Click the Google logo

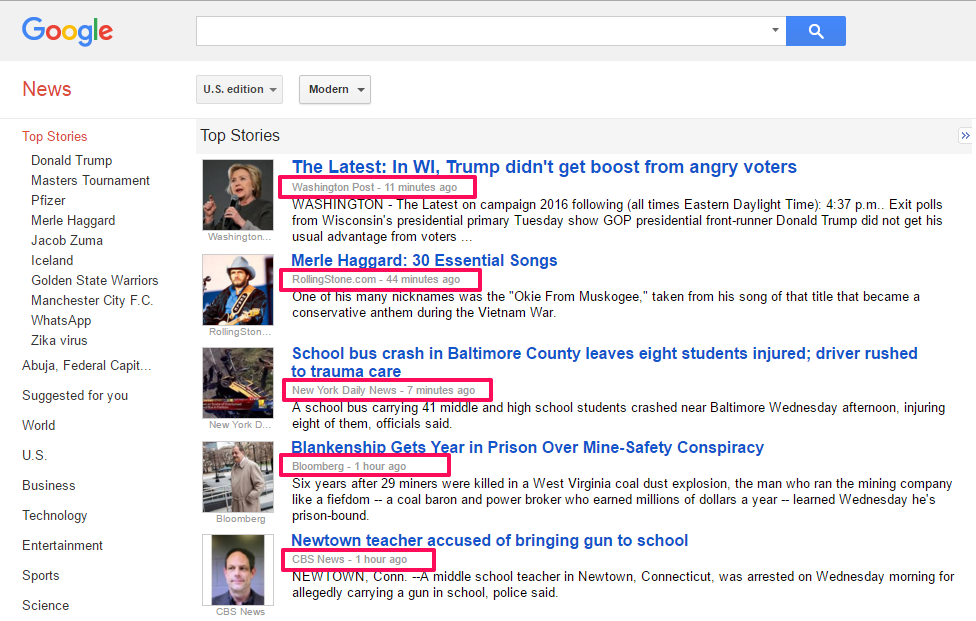(x=67, y=31)
